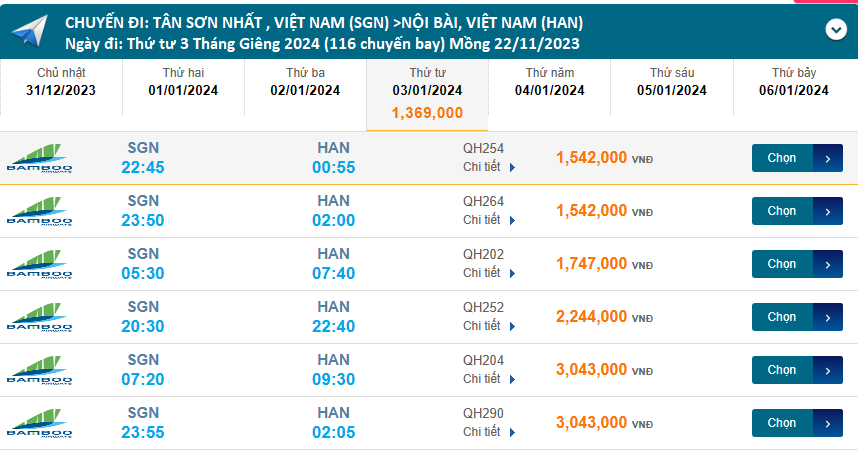The image size is (858, 454).
Task: Open the Thứ sáu 05/01/2024 date tab
Action: tap(672, 82)
